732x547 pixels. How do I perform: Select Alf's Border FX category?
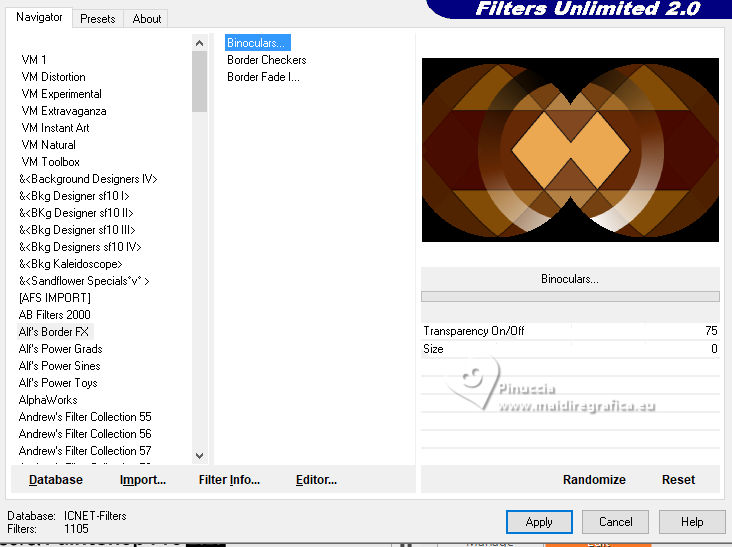pyautogui.click(x=55, y=332)
